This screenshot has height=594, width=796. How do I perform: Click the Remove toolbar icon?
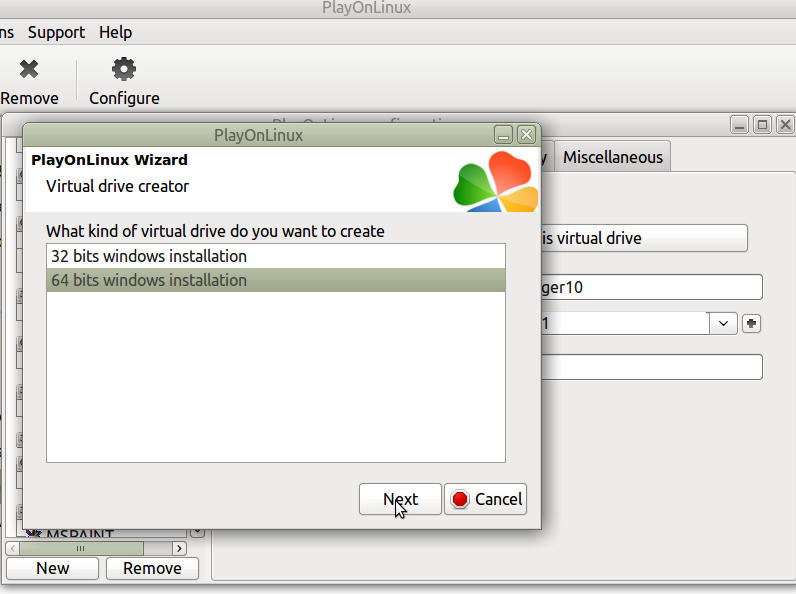[29, 69]
